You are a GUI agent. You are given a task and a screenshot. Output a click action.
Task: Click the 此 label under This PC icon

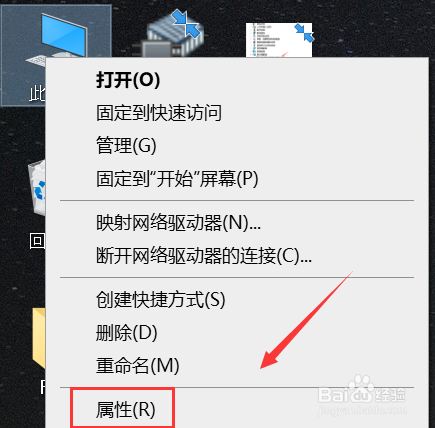[37, 94]
